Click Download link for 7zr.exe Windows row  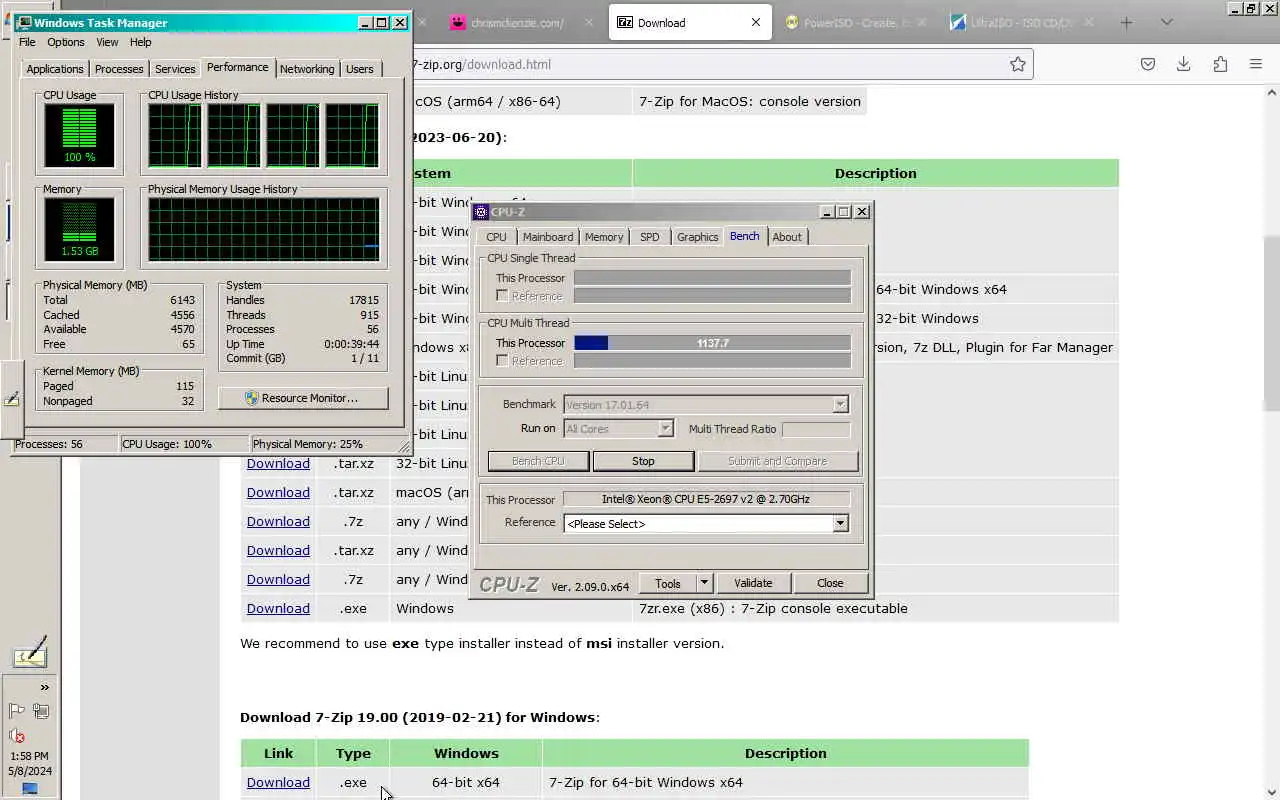(278, 608)
